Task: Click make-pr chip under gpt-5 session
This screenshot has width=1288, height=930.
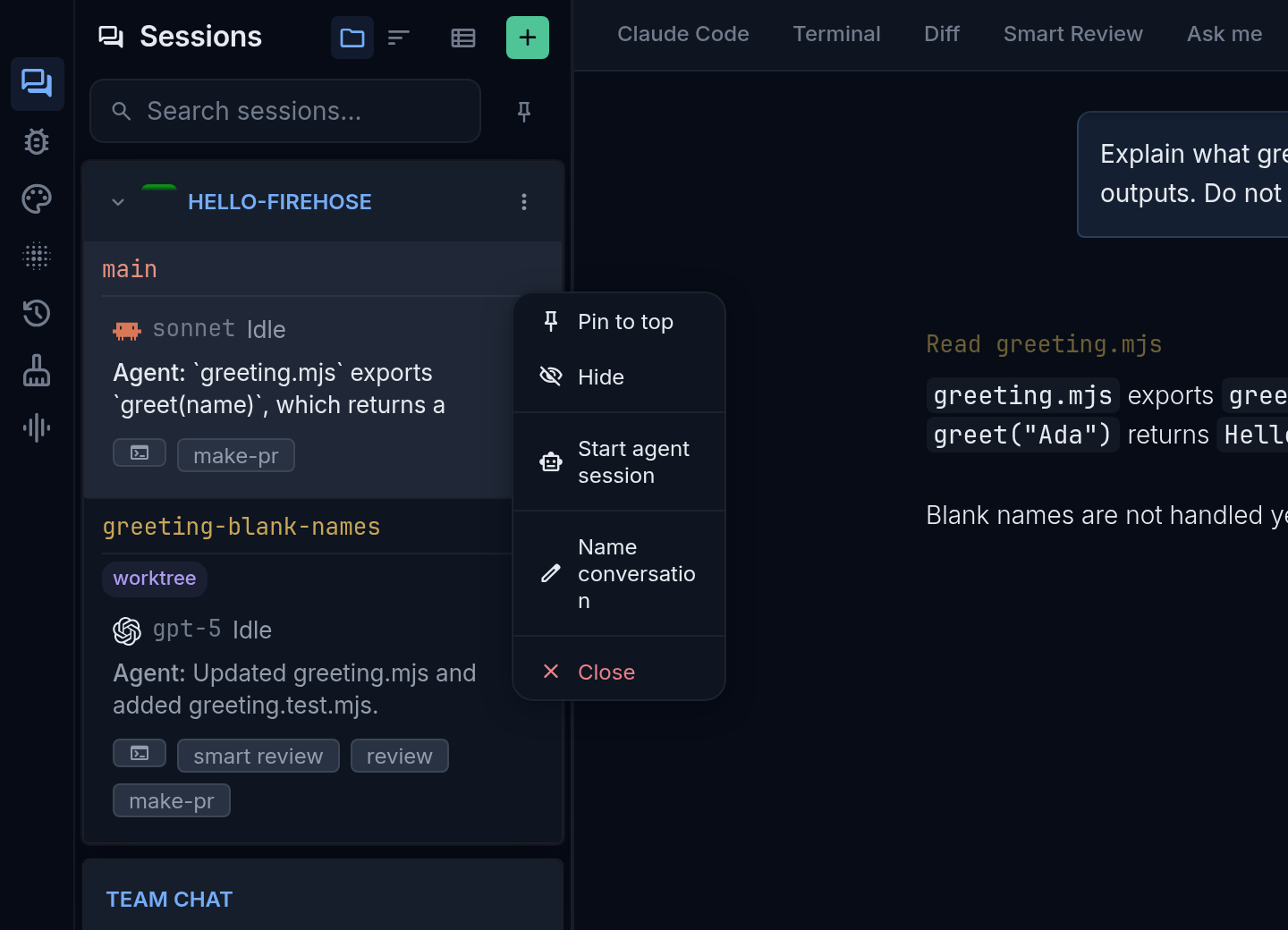Action: [172, 800]
